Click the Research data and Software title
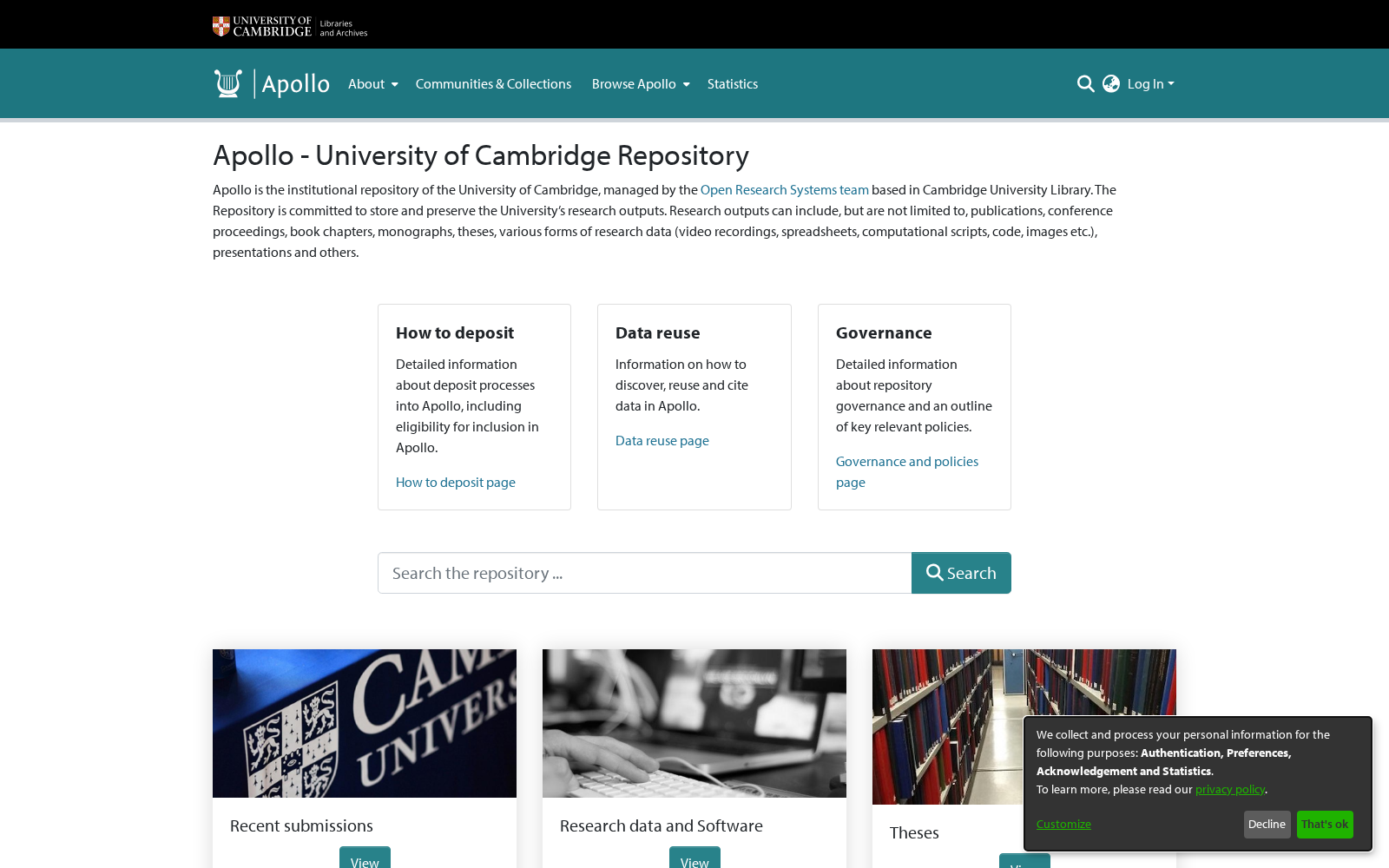Screen dimensions: 1389x868 pyautogui.click(x=662, y=825)
